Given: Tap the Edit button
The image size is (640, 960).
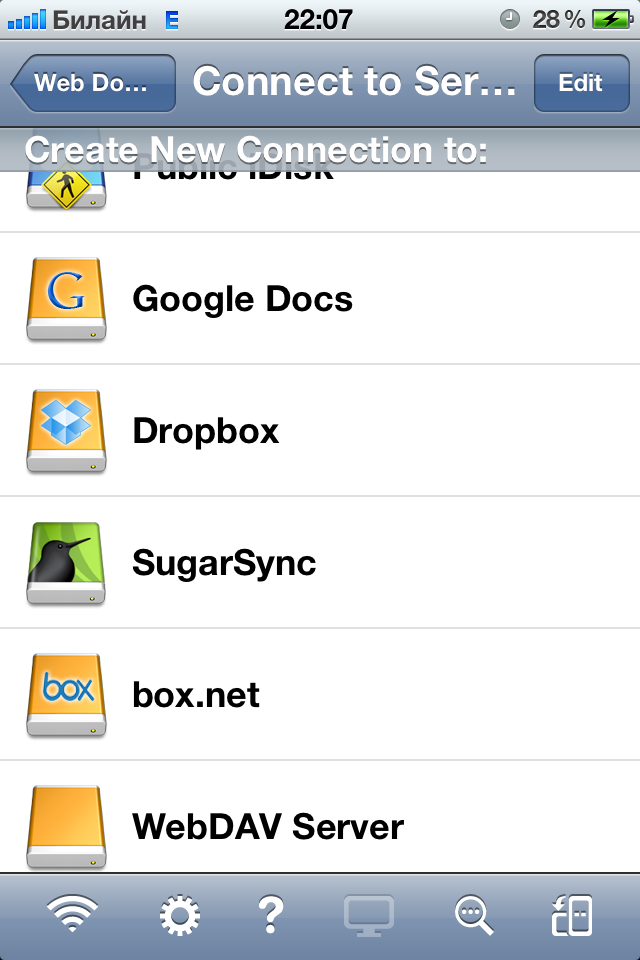Looking at the screenshot, I should coord(581,83).
